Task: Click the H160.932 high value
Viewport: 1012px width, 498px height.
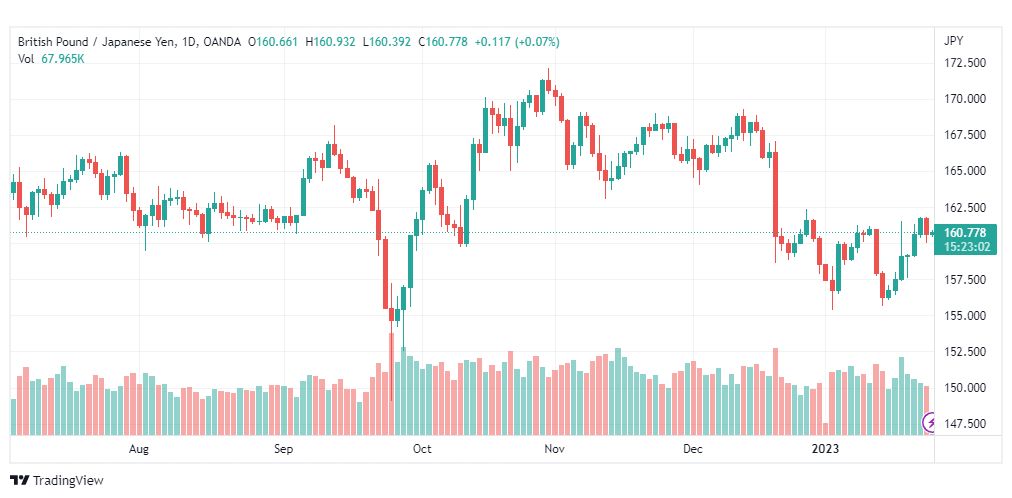Action: 330,42
